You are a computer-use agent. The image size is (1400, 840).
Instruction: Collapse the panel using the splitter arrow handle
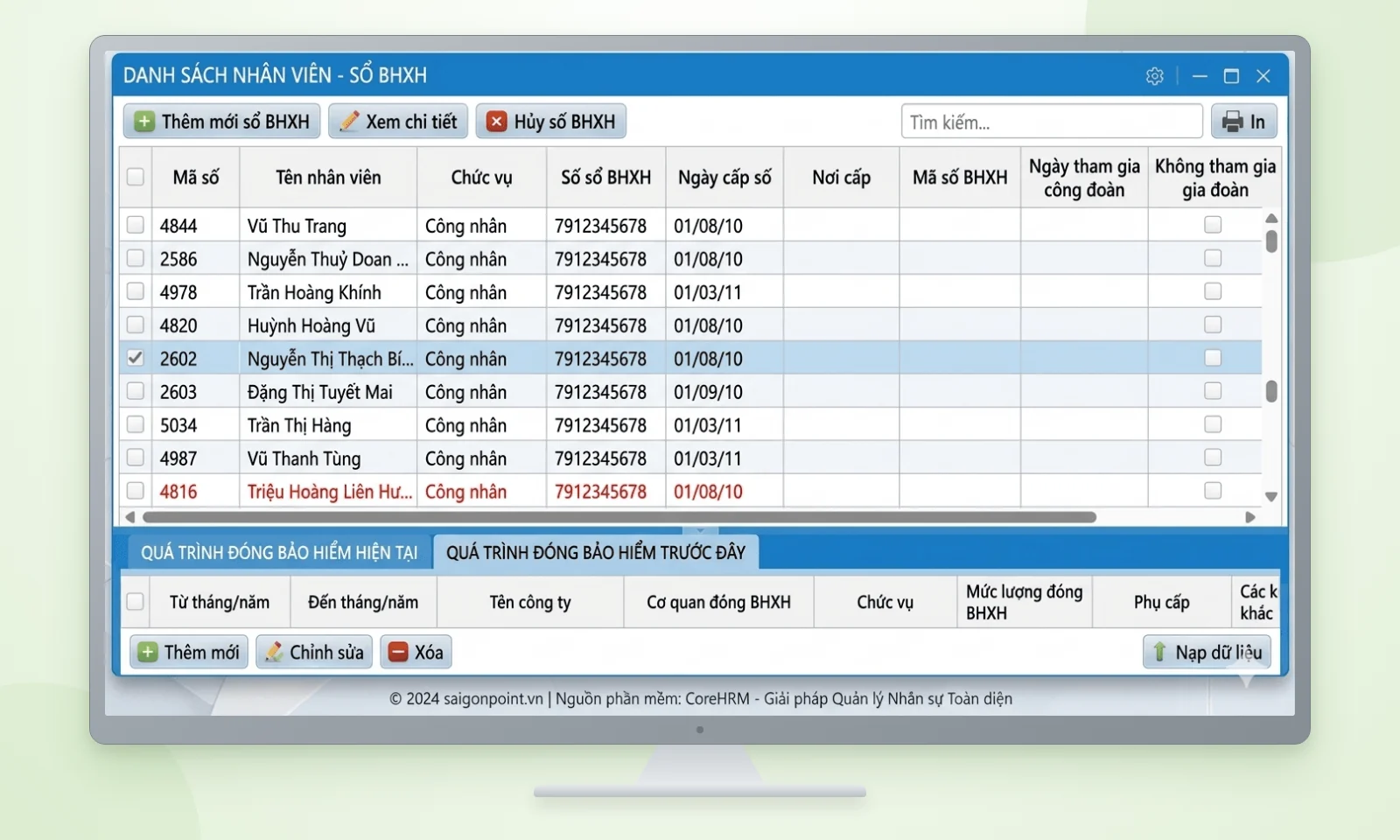700,530
